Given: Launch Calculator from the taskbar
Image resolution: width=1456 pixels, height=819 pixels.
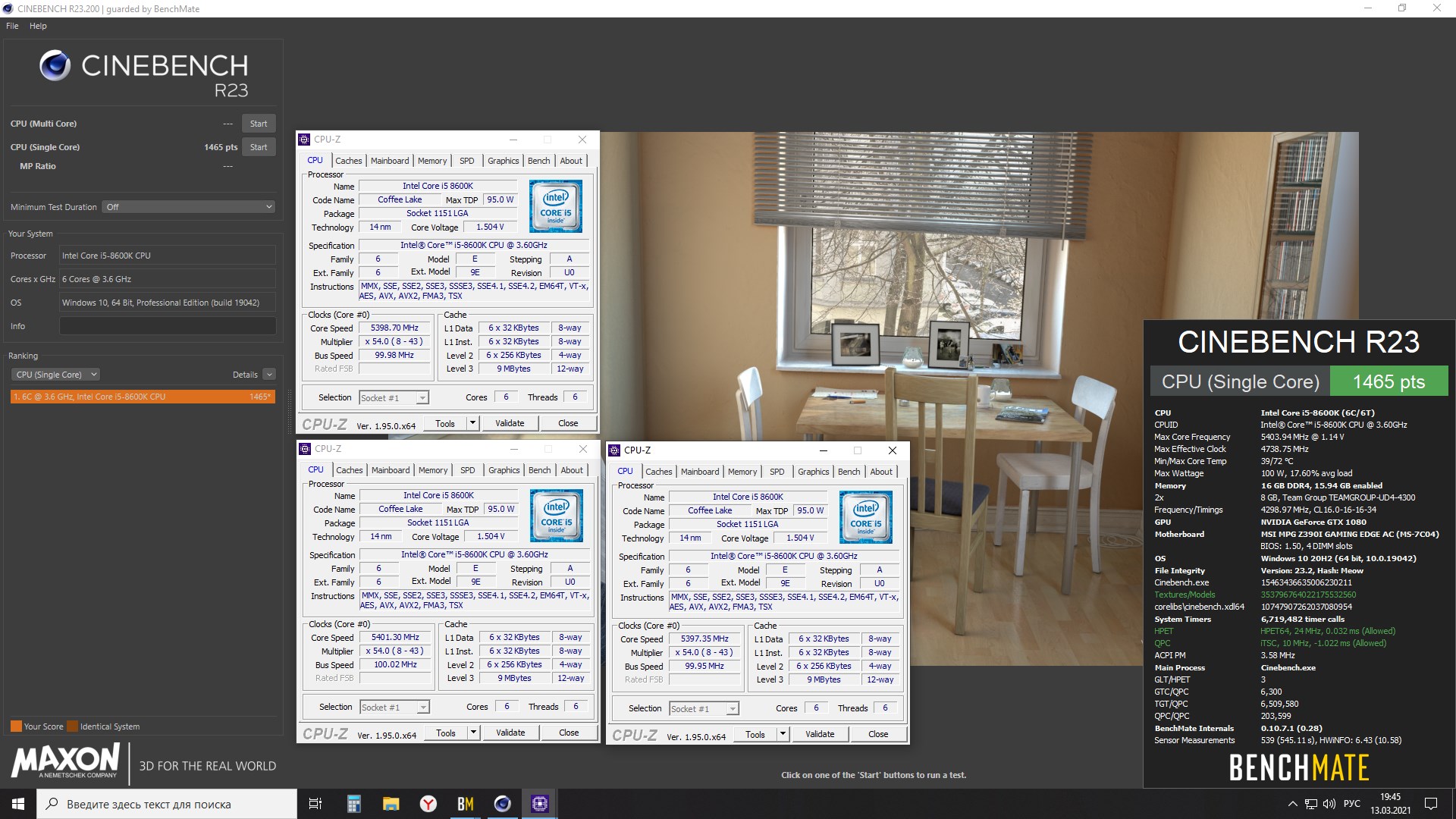Looking at the screenshot, I should coord(353,804).
